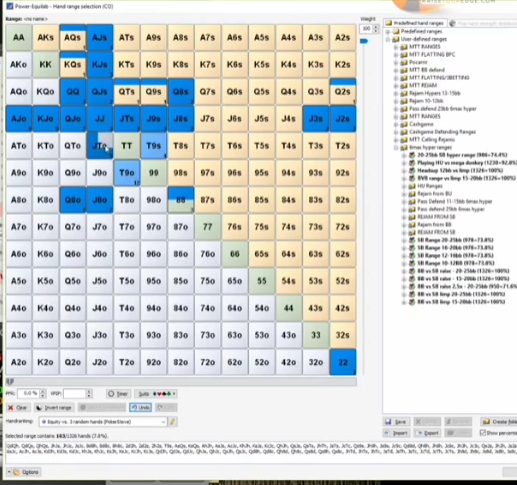The width and height of the screenshot is (517, 485).
Task: Click range icon of BVB range vs limp 15-20bb
Action: point(412,178)
